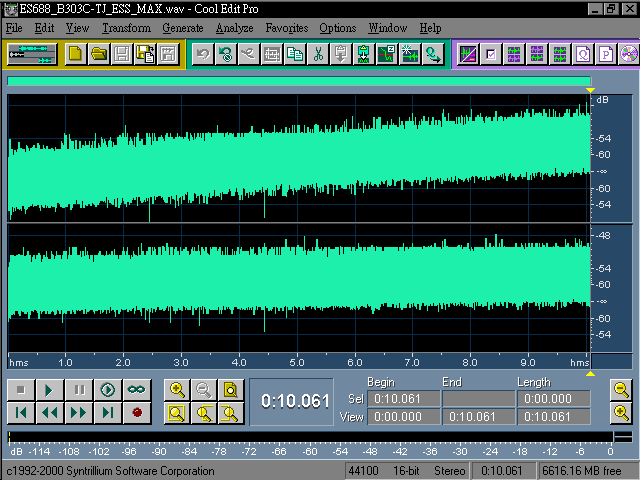
Task: Click the Fast Forward double-arrow button
Action: pyautogui.click(x=79, y=413)
